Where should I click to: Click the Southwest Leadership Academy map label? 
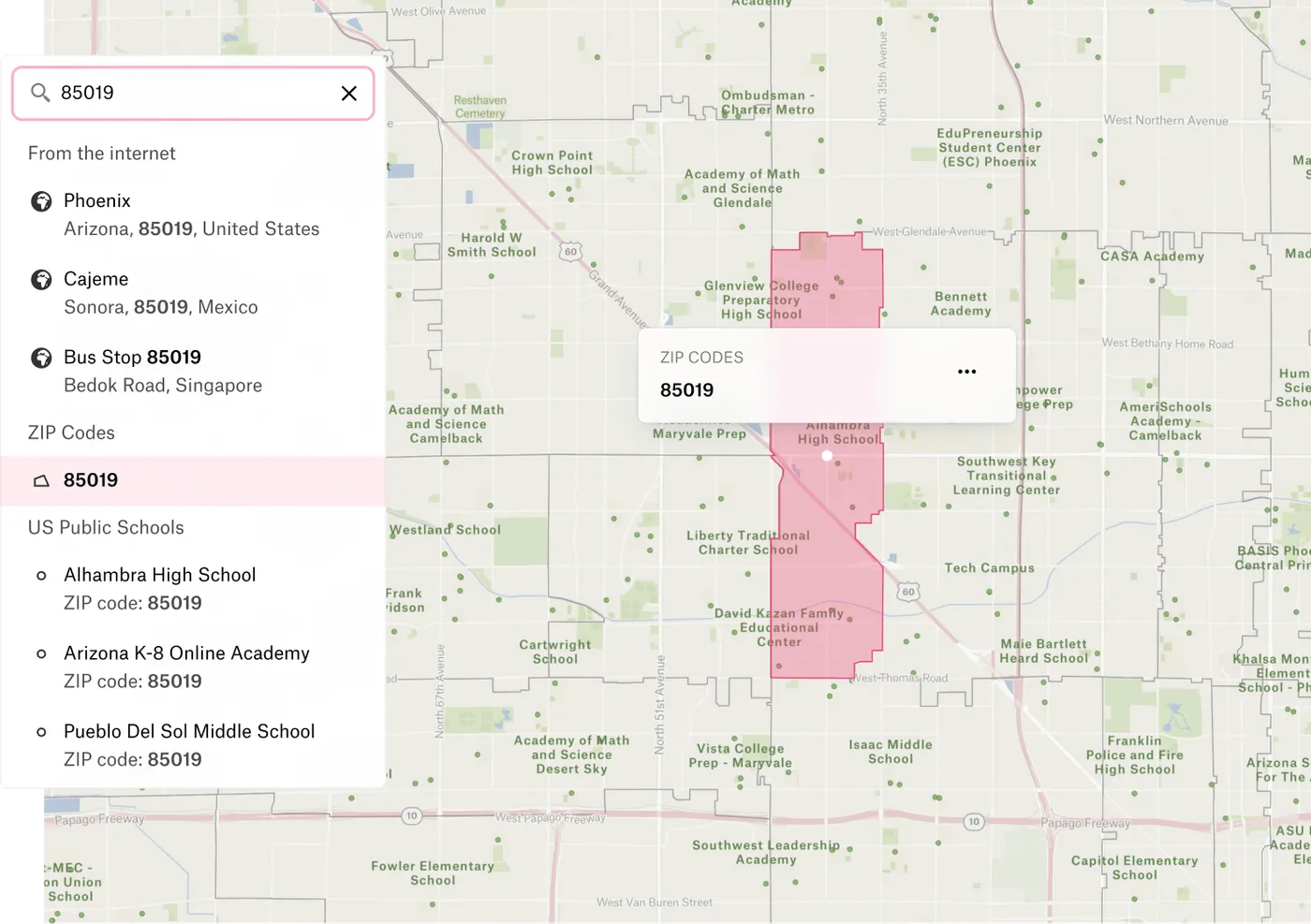[766, 852]
